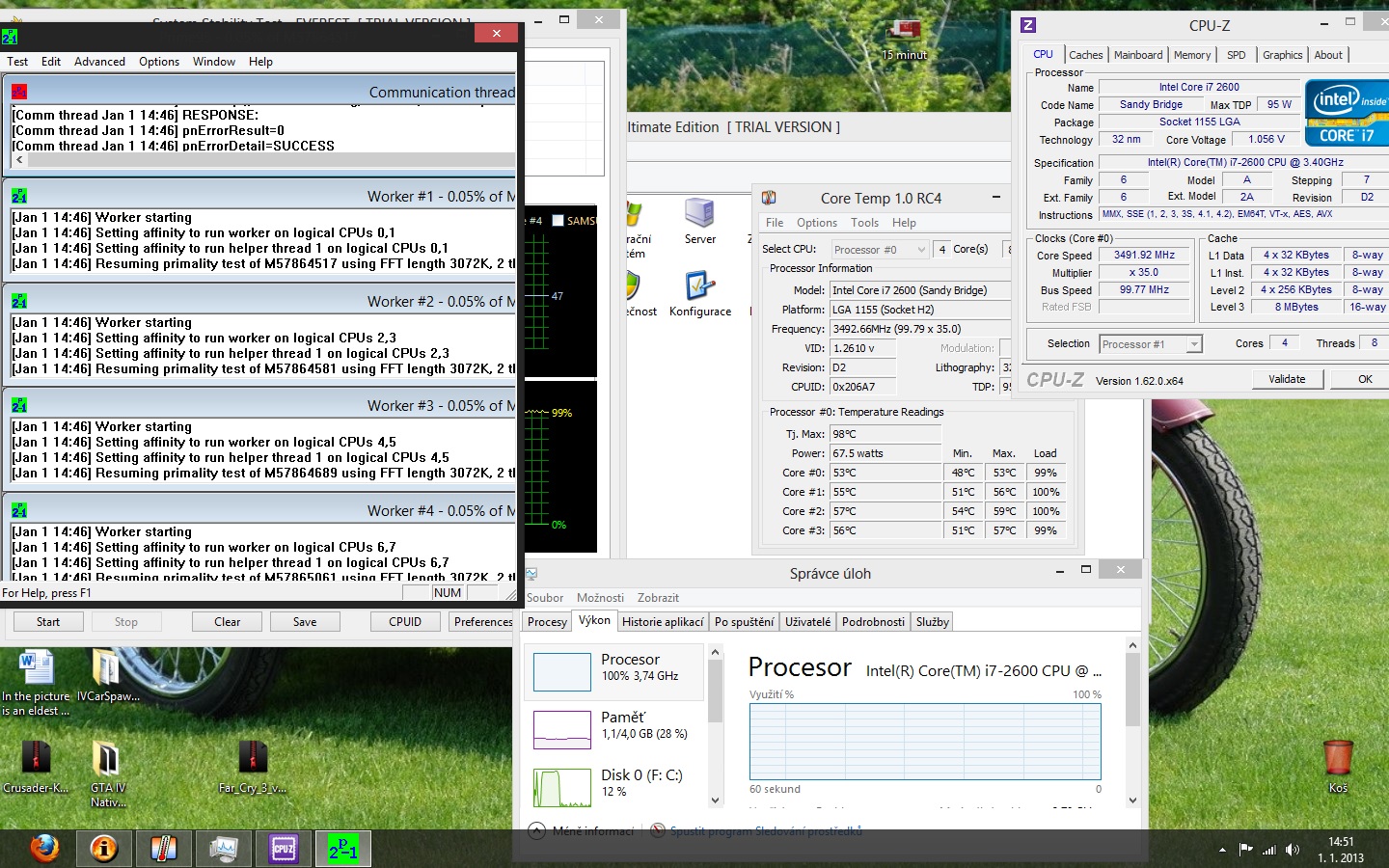Open the Možnosti menu in Správce úloh
The height and width of the screenshot is (868, 1389).
(600, 598)
